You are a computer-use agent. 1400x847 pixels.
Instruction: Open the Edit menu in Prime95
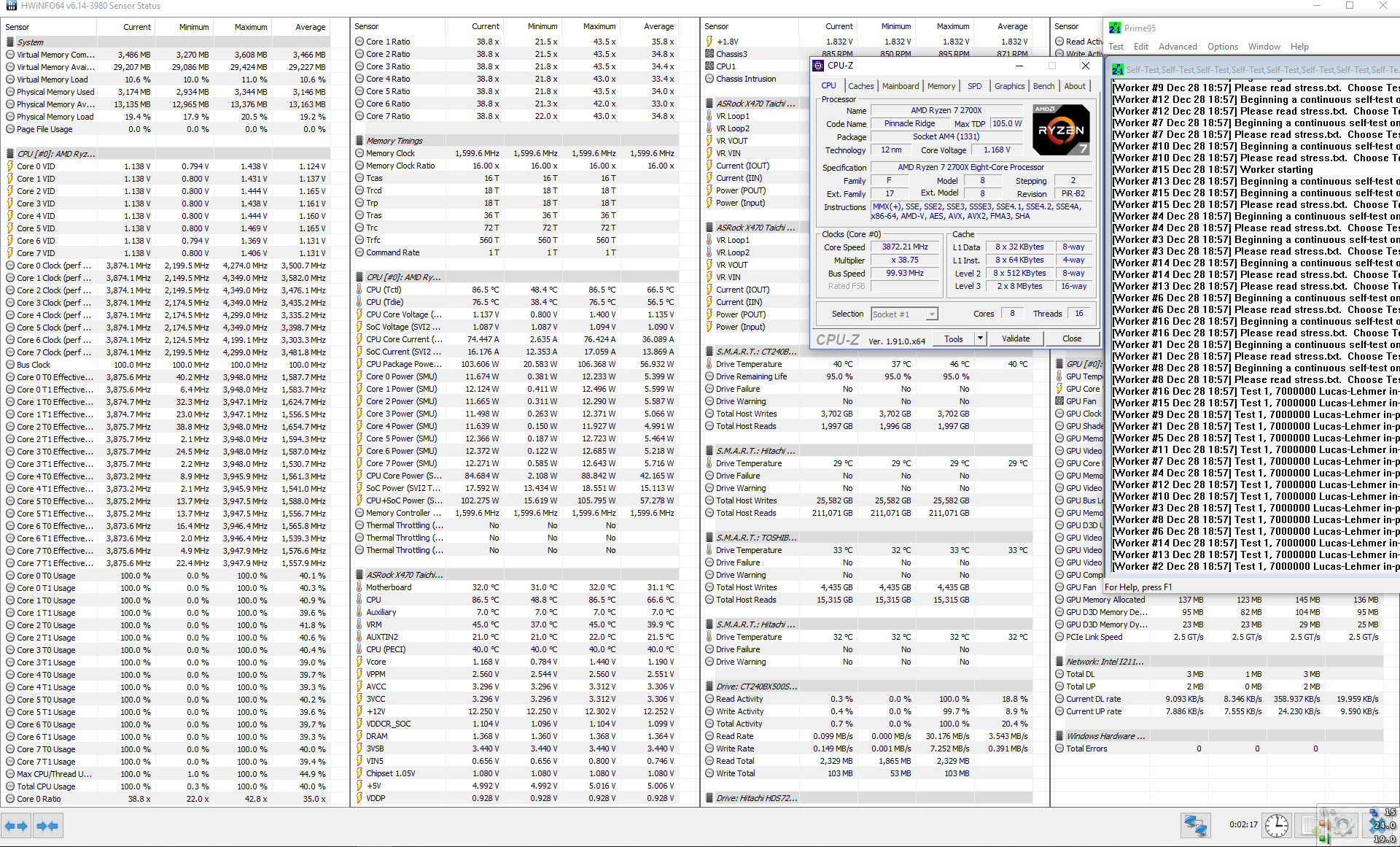[1140, 47]
